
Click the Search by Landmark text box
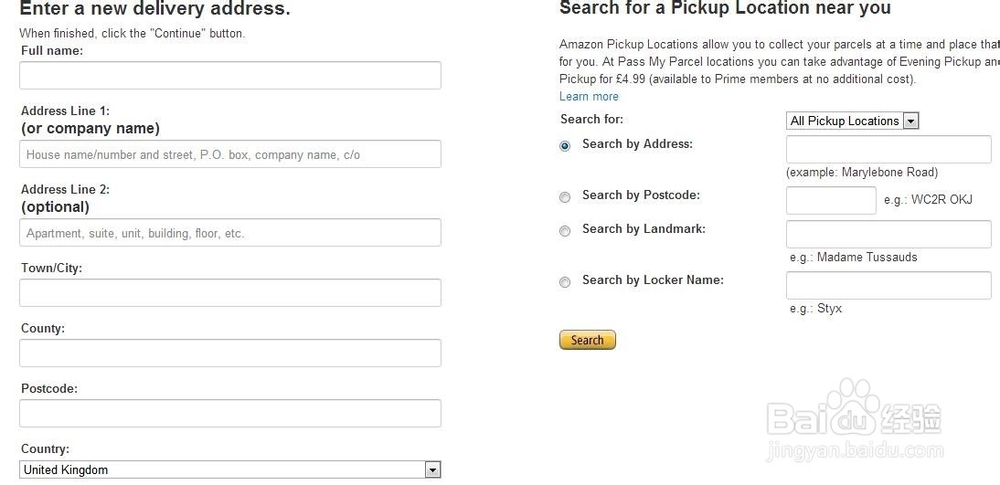pyautogui.click(x=888, y=234)
